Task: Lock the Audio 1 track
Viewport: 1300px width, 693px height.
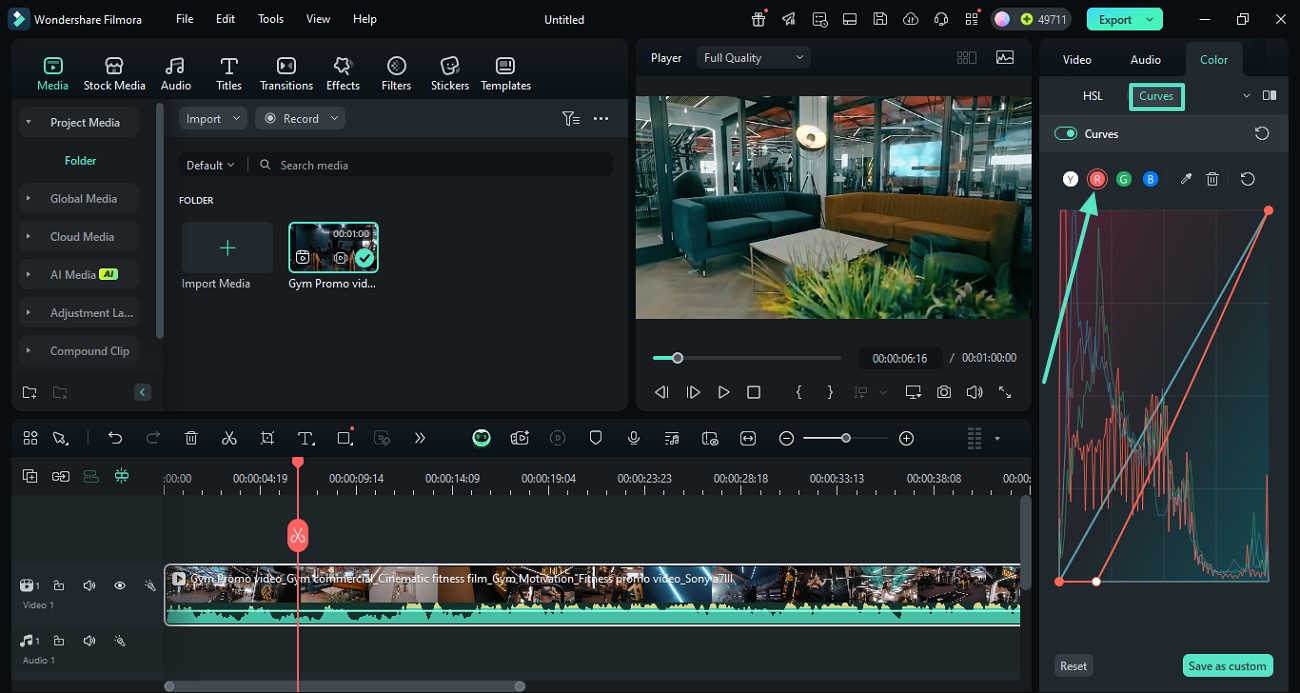Action: (x=59, y=641)
